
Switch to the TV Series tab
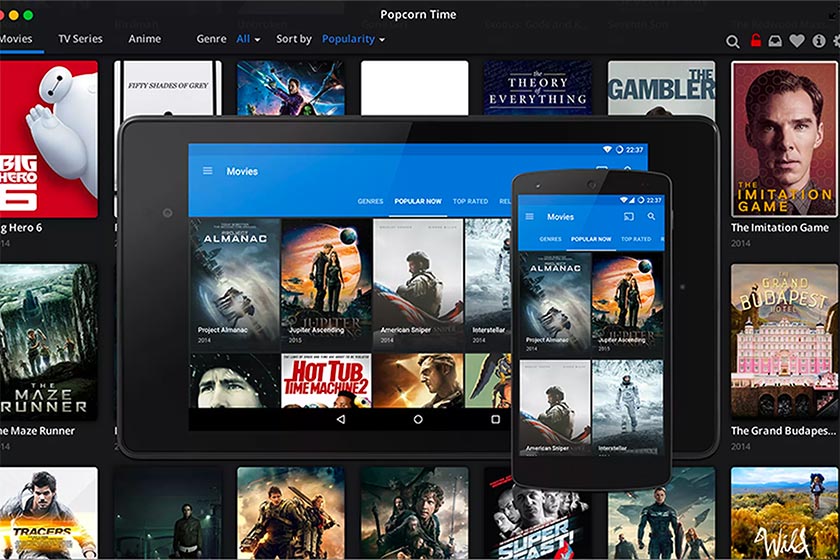80,39
